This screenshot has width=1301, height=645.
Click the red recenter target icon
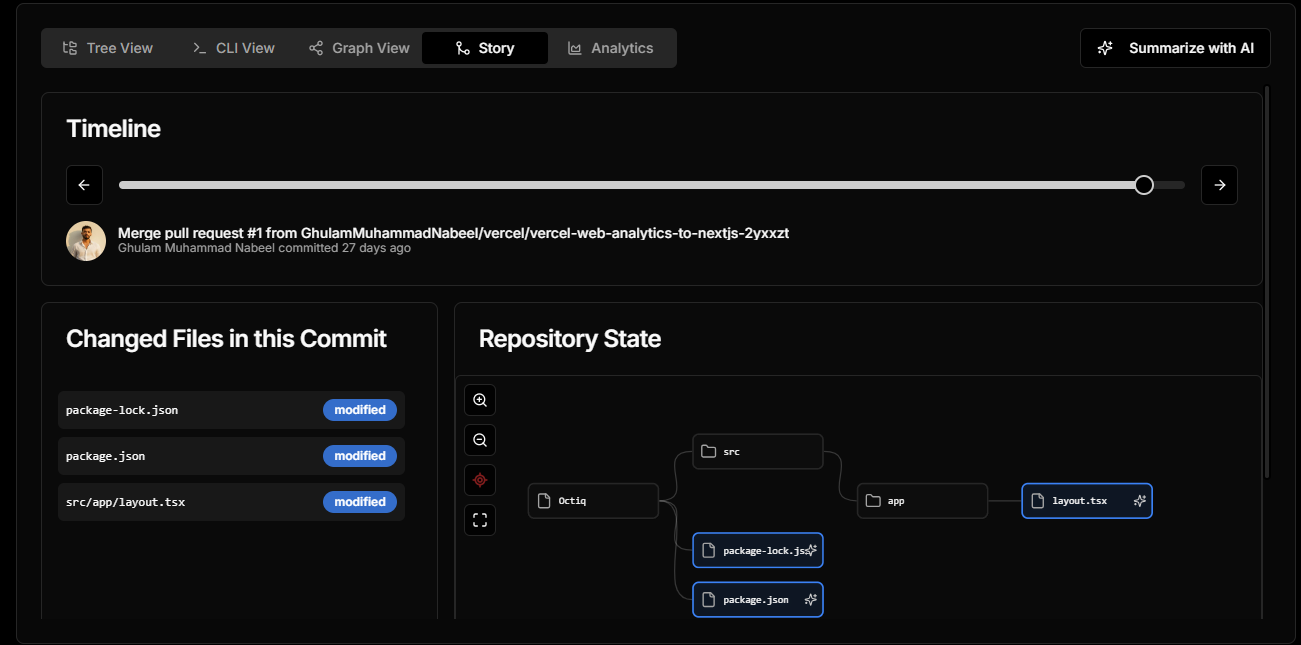point(480,480)
